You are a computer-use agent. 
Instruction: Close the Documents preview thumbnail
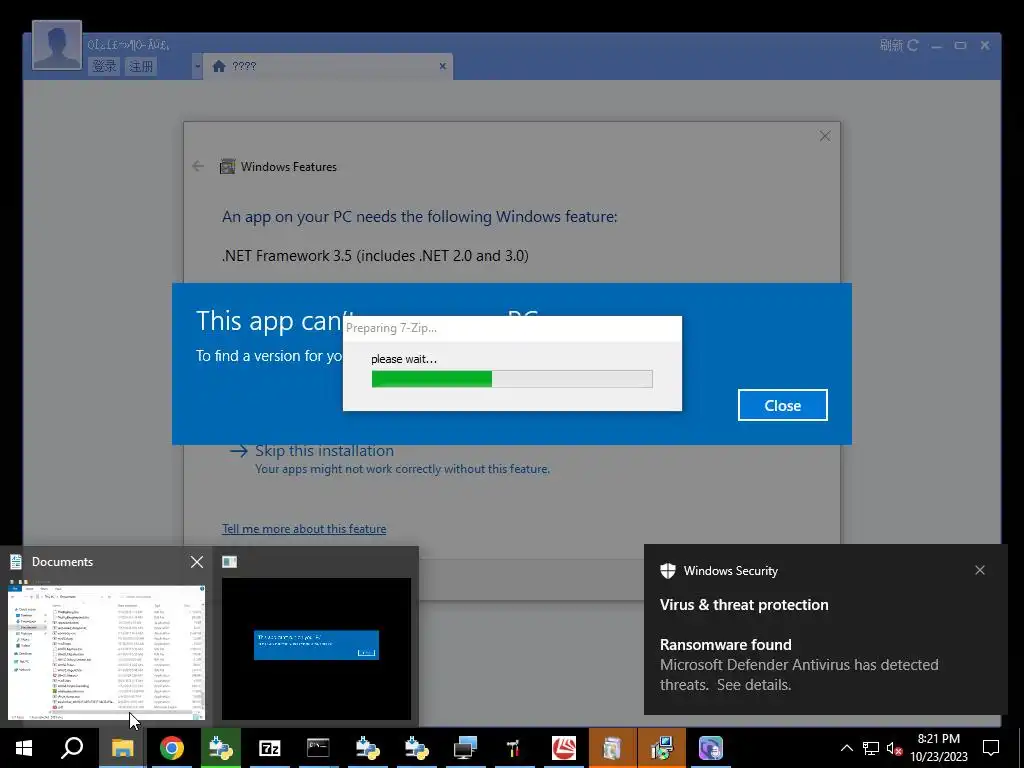coord(197,562)
